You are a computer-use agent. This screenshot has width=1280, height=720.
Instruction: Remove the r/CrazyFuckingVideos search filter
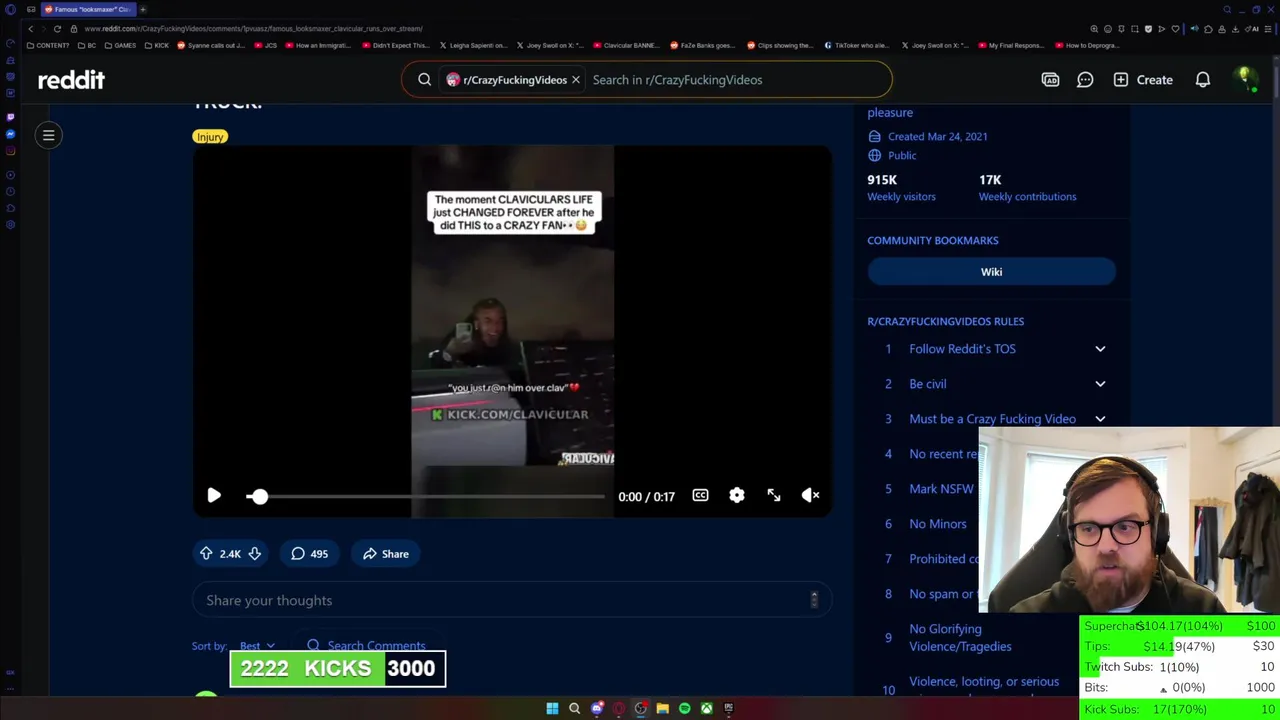coord(576,80)
